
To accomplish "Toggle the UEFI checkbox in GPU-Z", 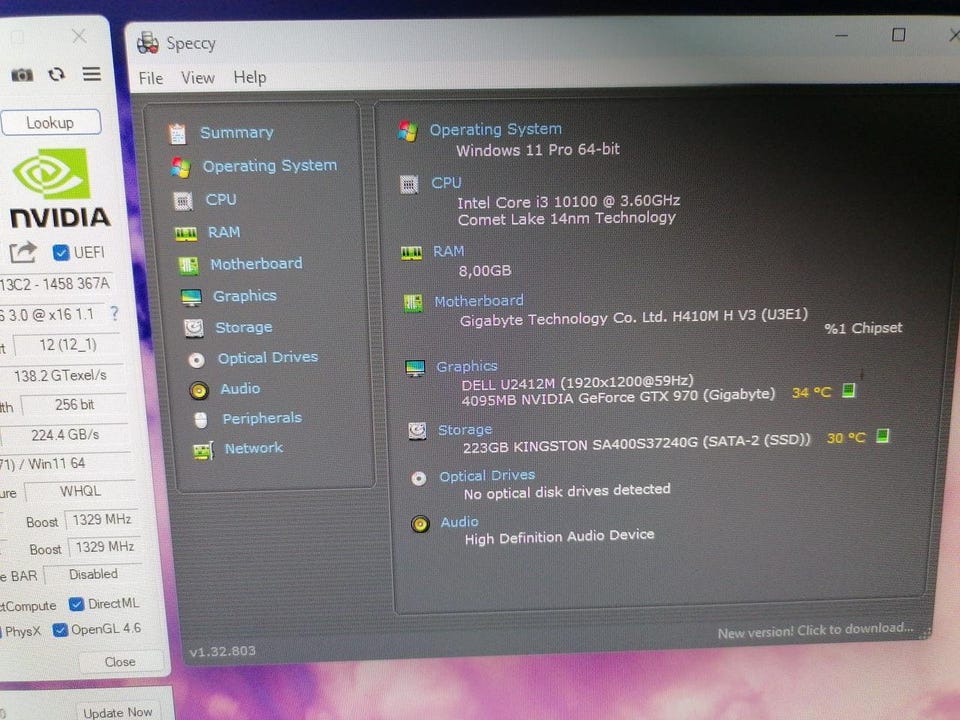I will tap(61, 252).
